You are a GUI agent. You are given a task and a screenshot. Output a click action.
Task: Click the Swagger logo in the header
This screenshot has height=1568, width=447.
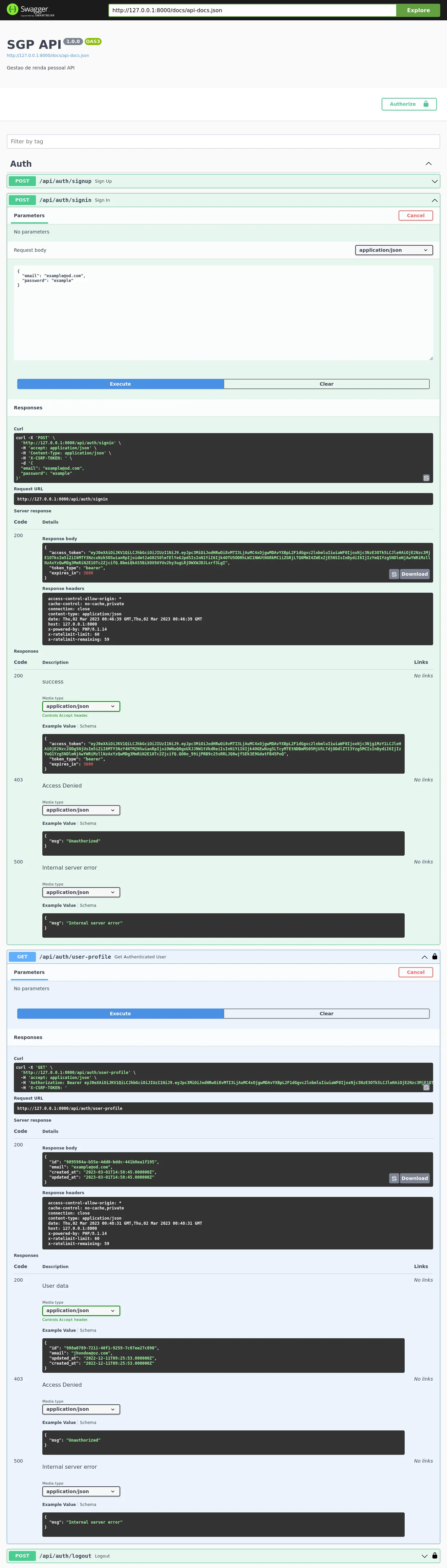pos(30,10)
